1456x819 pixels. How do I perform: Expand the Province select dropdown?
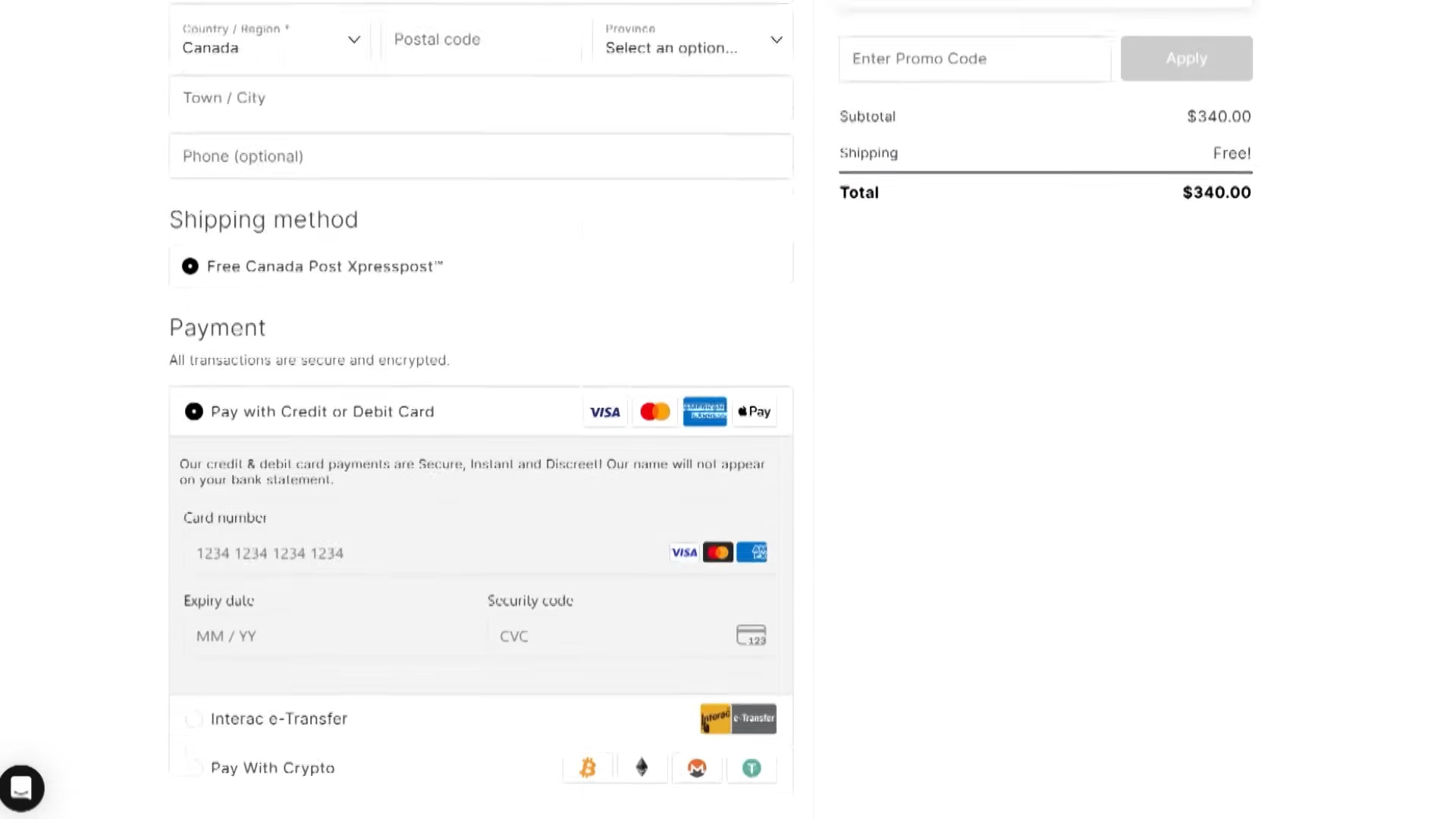[x=692, y=40]
